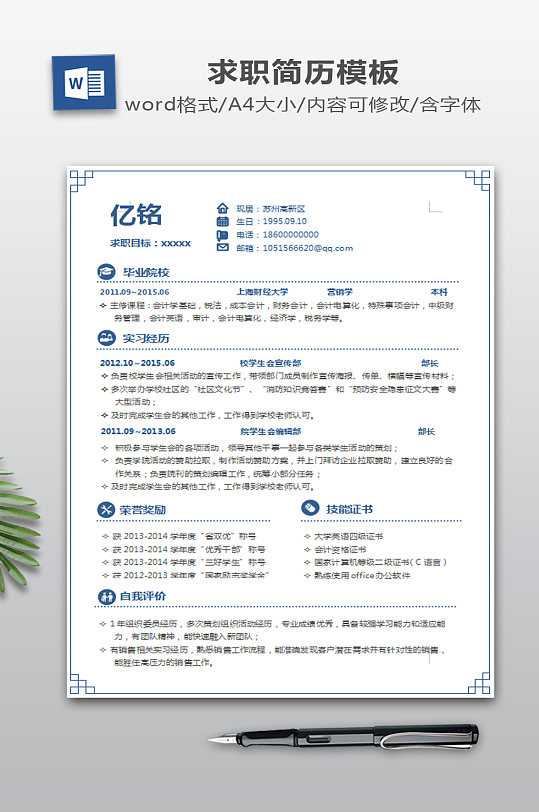
Task: Click the phone icon beside 电话
Action: tap(222, 235)
